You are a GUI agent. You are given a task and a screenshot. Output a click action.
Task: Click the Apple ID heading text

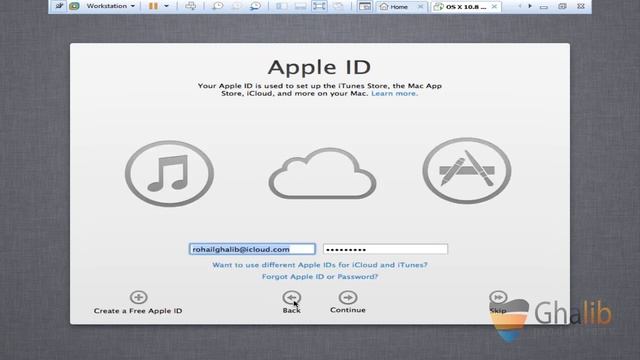point(320,67)
